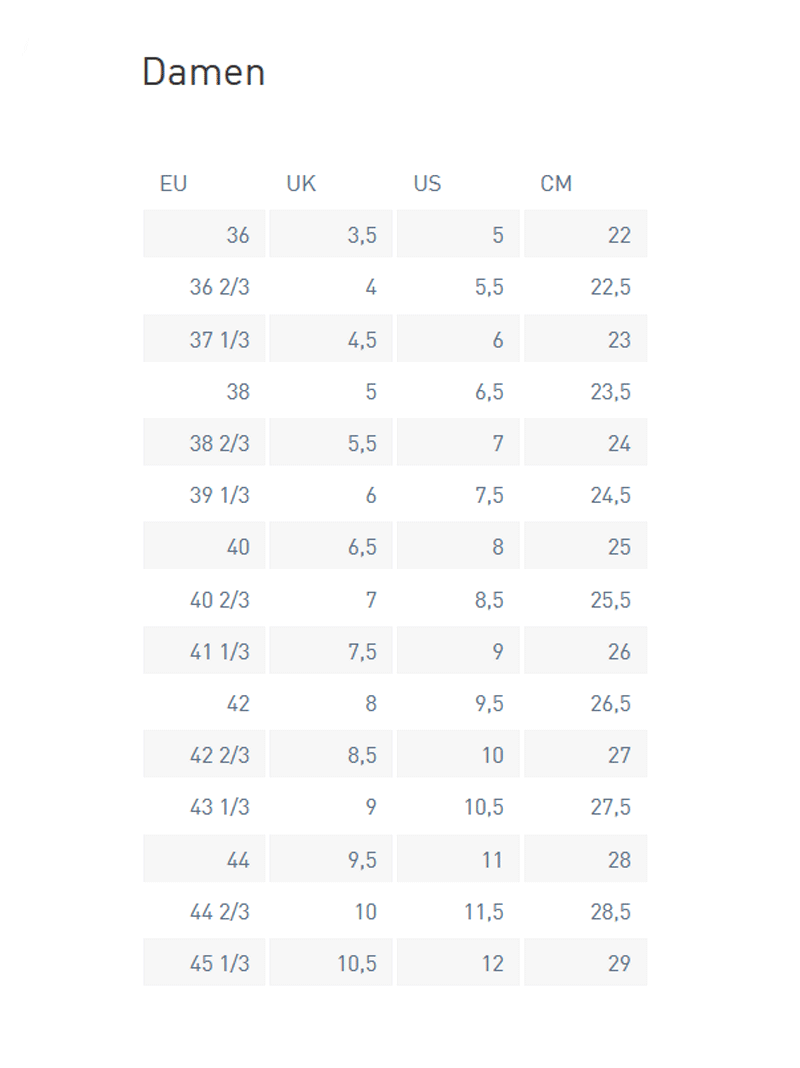Select the EU column header
Viewport: 800px width, 1068px height.
tap(174, 184)
